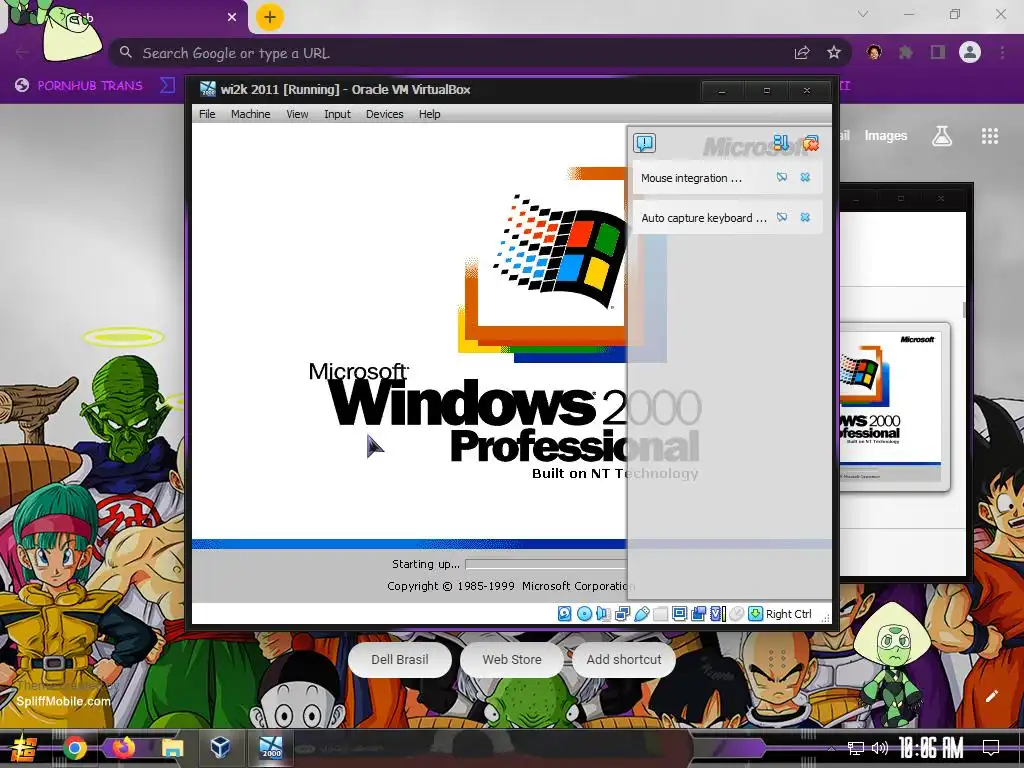Open the Images link on Google page

click(886, 136)
